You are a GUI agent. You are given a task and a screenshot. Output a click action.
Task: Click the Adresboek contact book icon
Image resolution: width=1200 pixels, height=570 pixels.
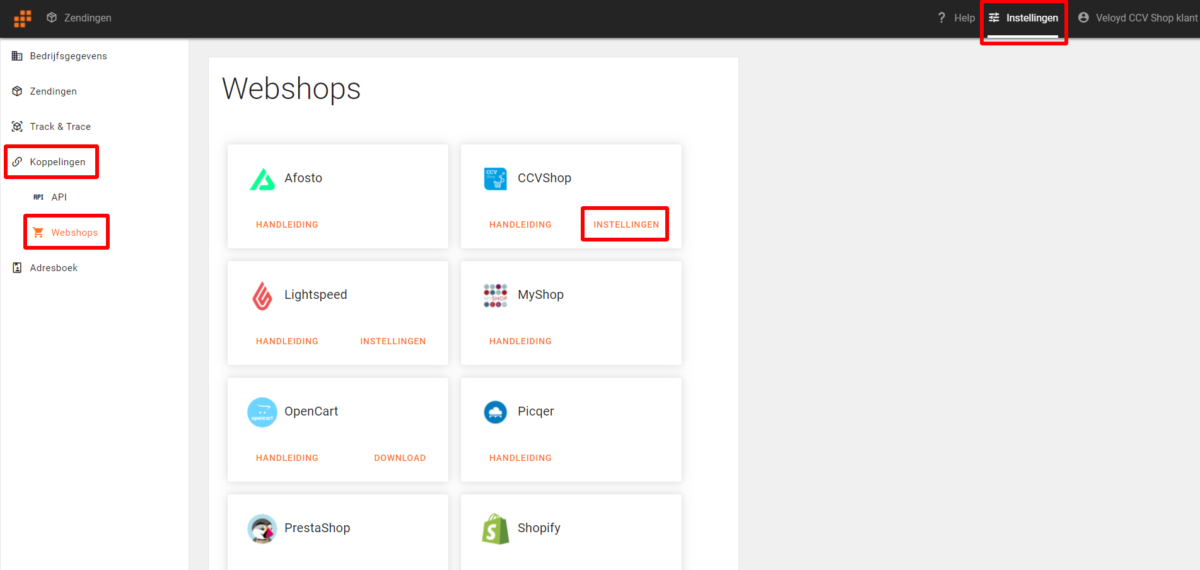coord(17,268)
